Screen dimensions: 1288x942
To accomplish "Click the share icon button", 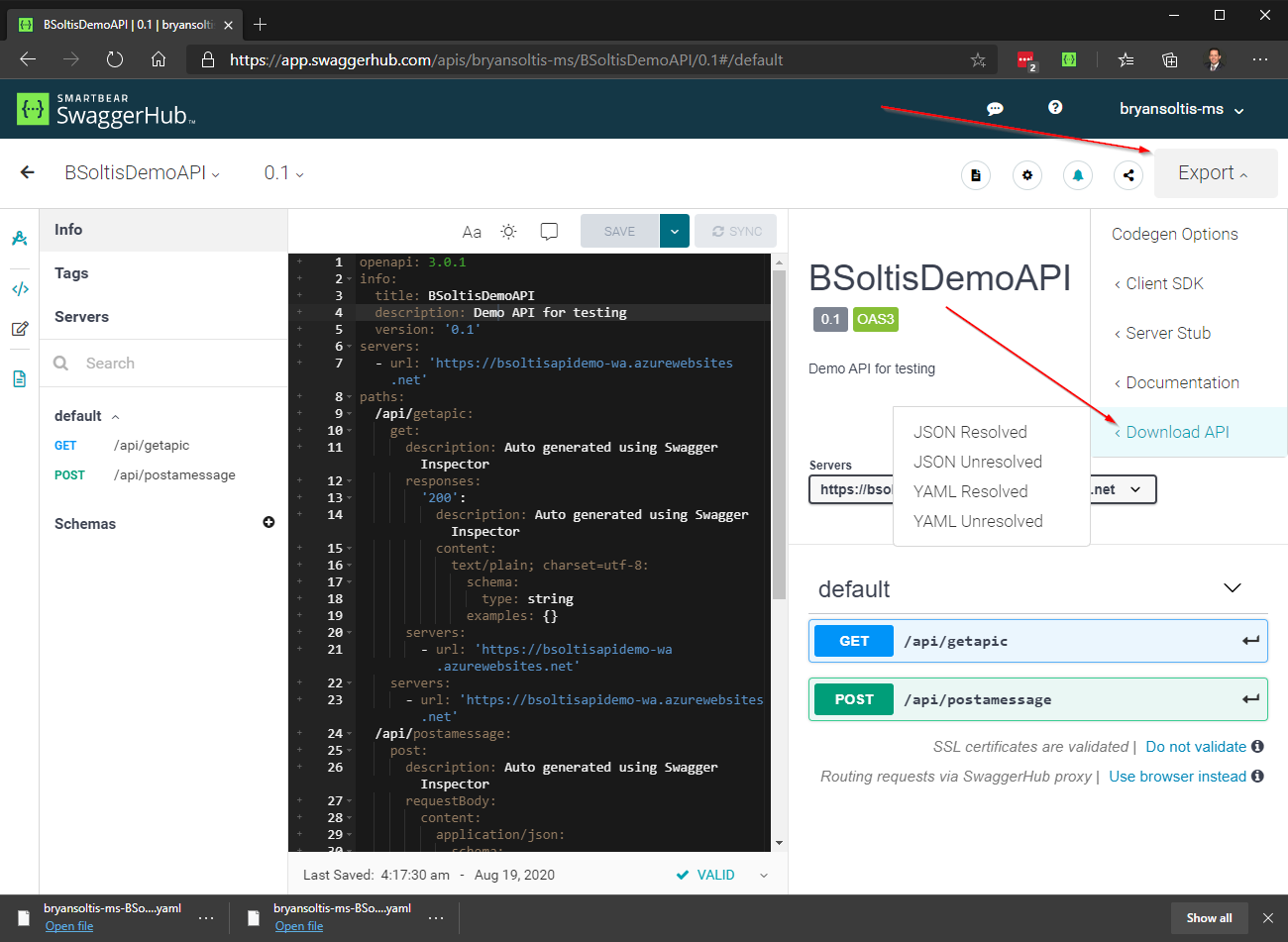I will (1128, 175).
